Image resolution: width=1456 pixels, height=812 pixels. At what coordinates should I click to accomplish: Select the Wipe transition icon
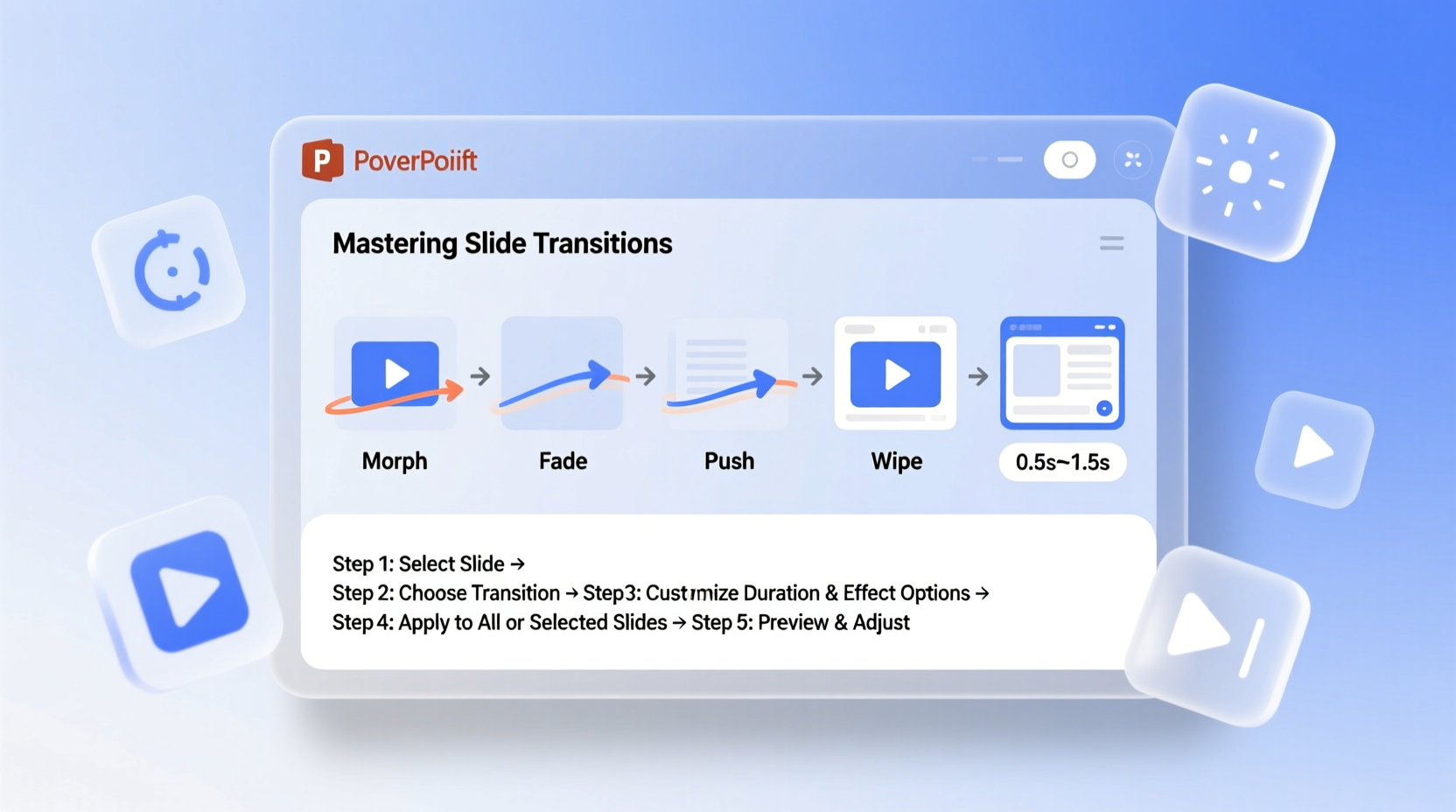(895, 374)
